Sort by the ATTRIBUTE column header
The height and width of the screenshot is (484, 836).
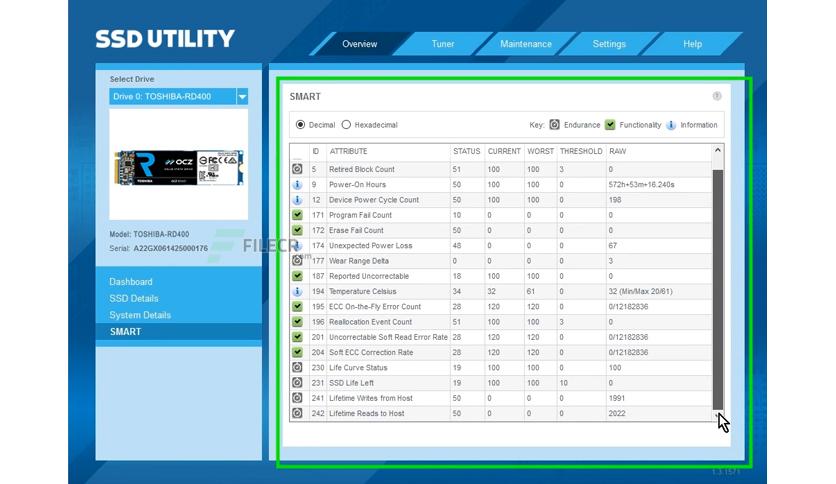[x=348, y=151]
